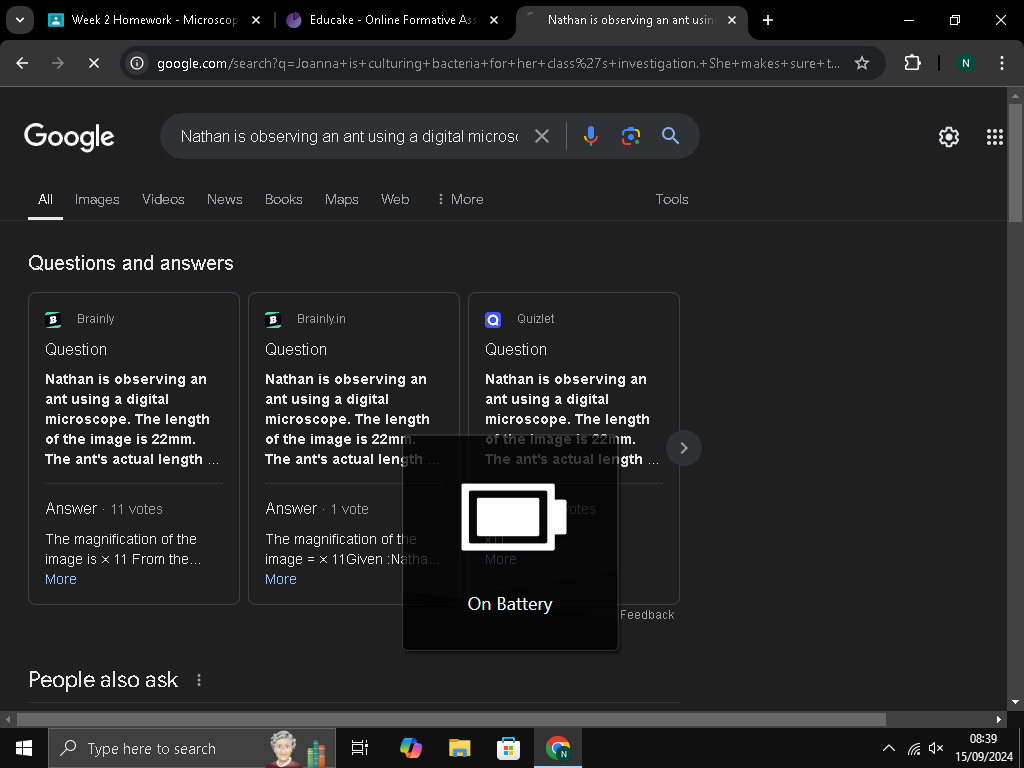Open the Google apps grid

click(x=995, y=137)
